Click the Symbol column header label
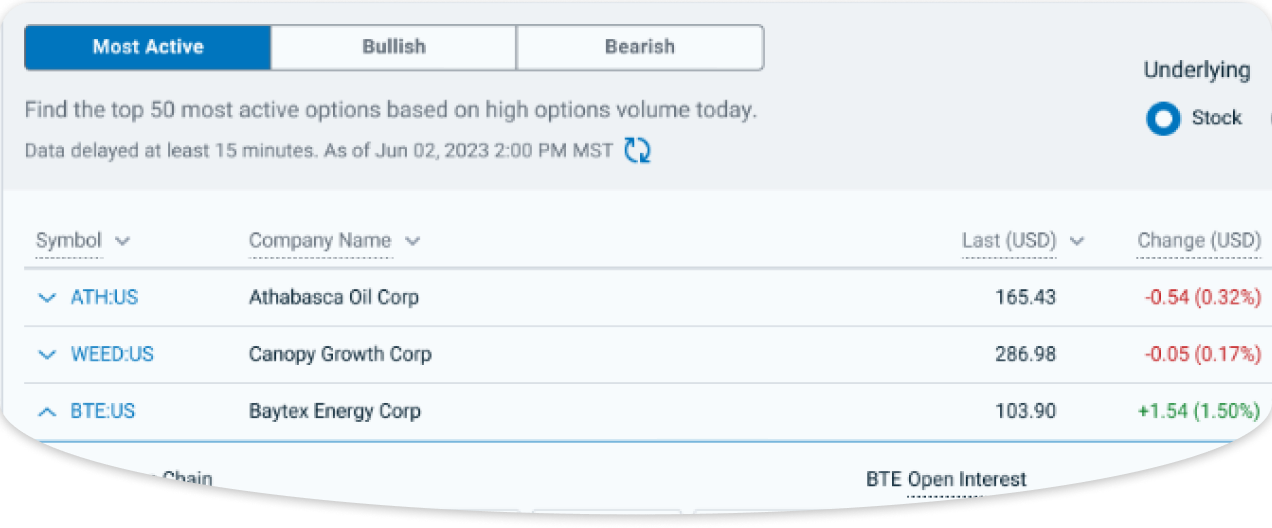Viewport: 1272px width, 528px height. tap(69, 241)
